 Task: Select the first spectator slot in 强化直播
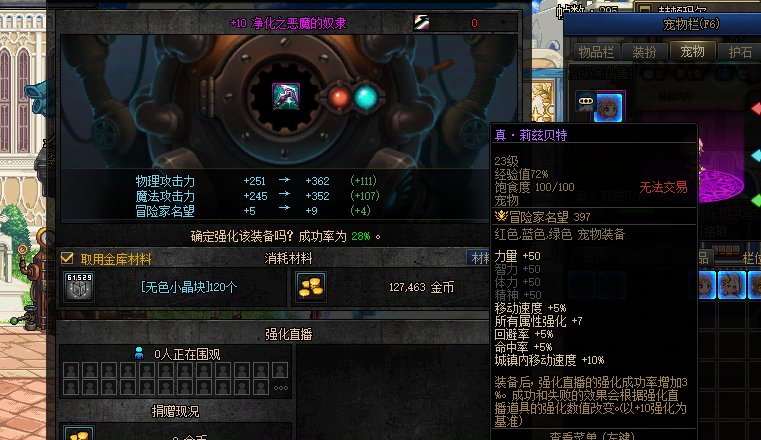[71, 371]
